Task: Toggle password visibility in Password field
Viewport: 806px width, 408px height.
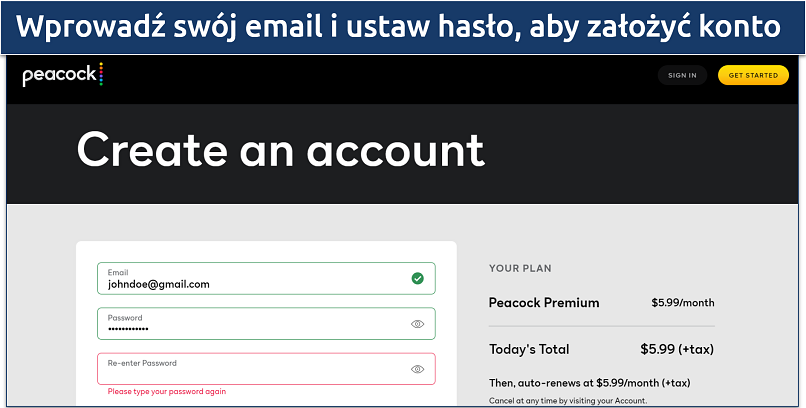Action: 417,324
